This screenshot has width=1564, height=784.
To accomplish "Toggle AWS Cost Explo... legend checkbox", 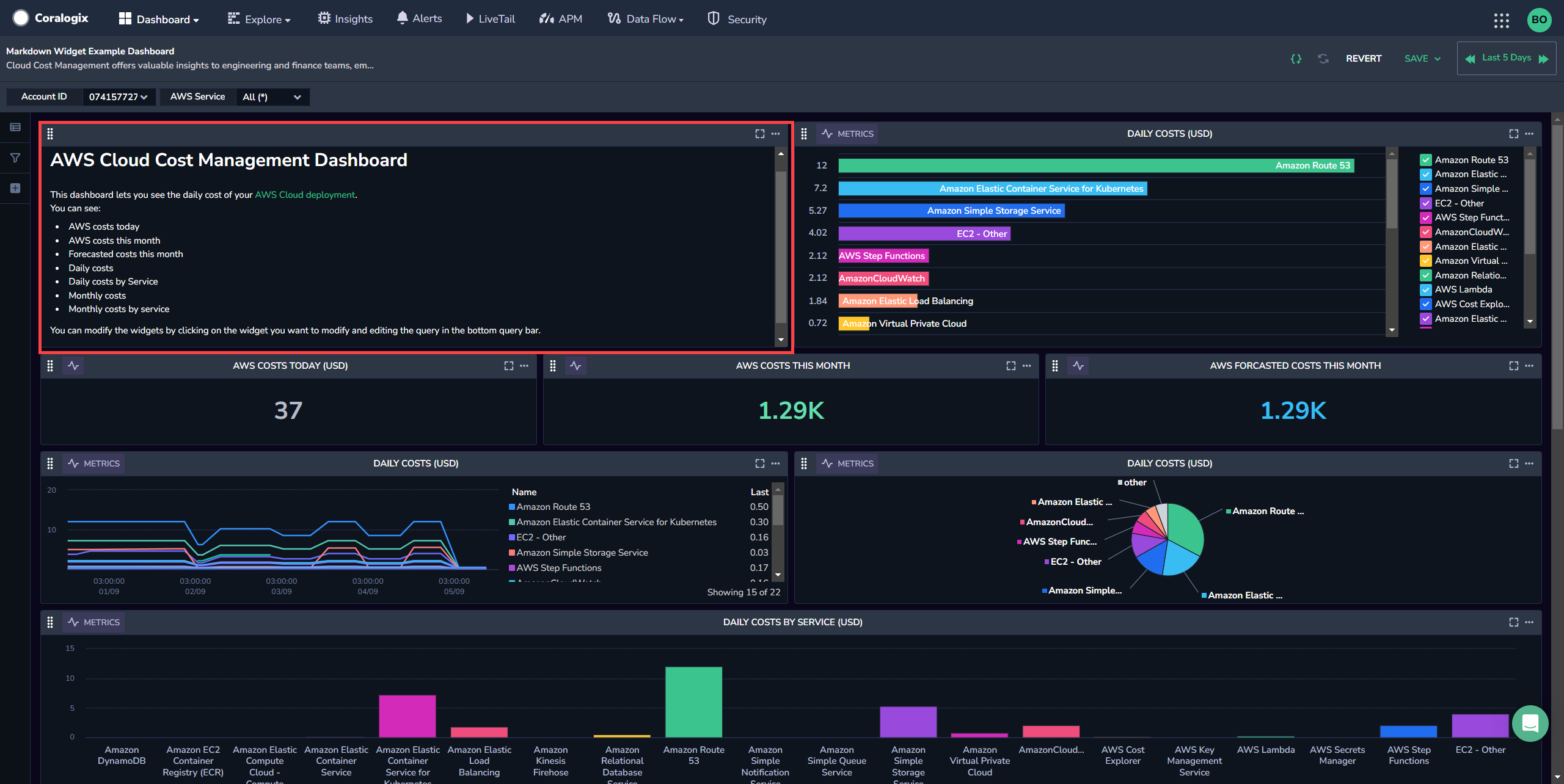I will tap(1425, 304).
